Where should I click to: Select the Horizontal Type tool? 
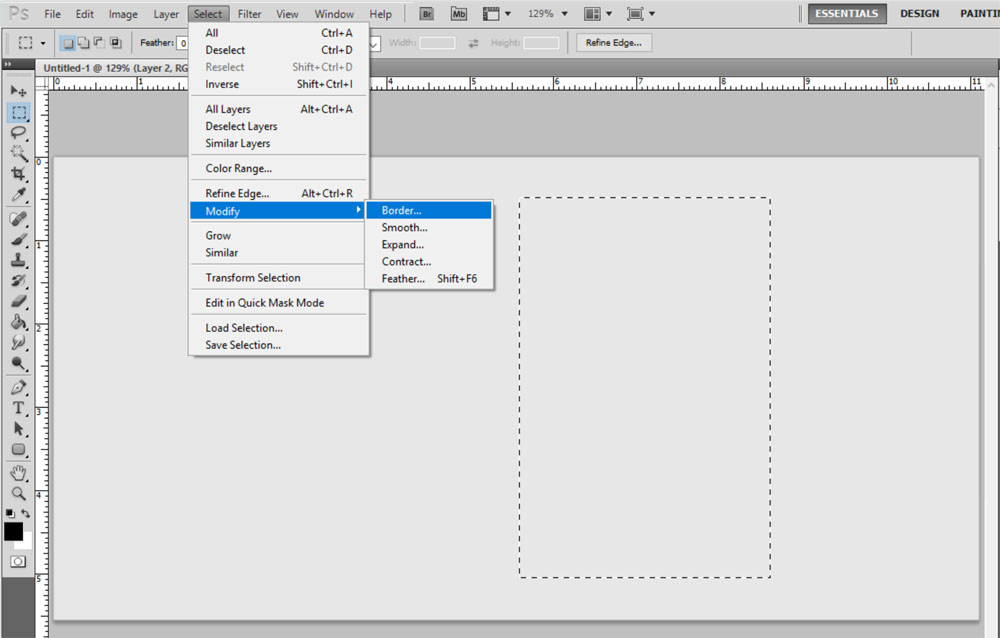click(x=18, y=408)
